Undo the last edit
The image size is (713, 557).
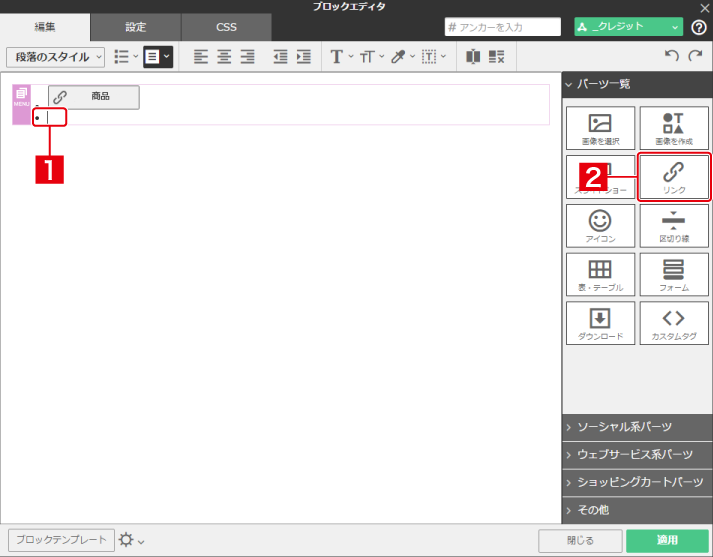tap(672, 56)
